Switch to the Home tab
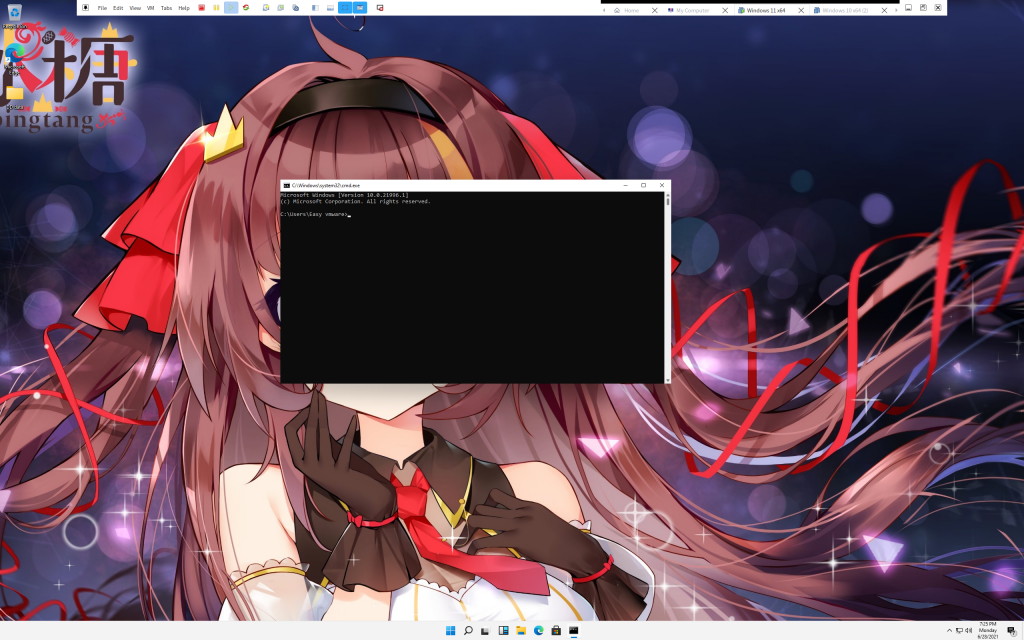 coord(631,10)
